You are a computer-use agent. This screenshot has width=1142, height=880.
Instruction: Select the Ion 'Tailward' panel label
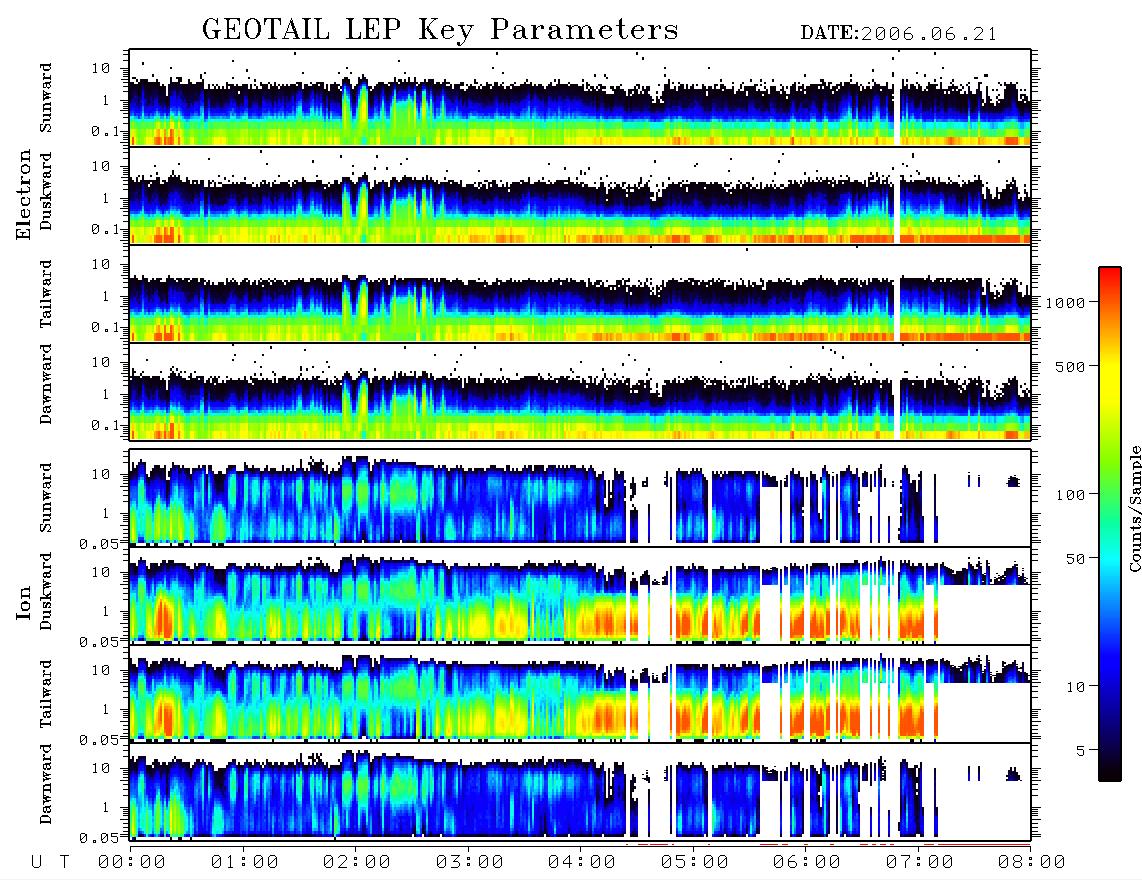[46, 694]
